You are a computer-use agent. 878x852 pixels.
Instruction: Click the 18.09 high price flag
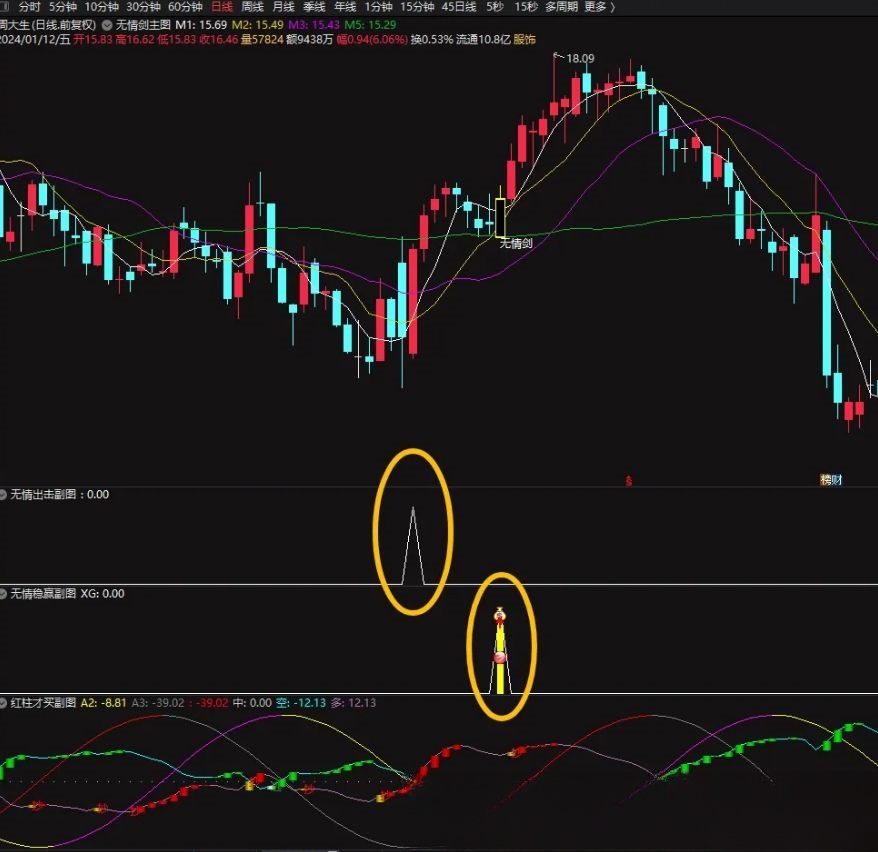pos(579,59)
